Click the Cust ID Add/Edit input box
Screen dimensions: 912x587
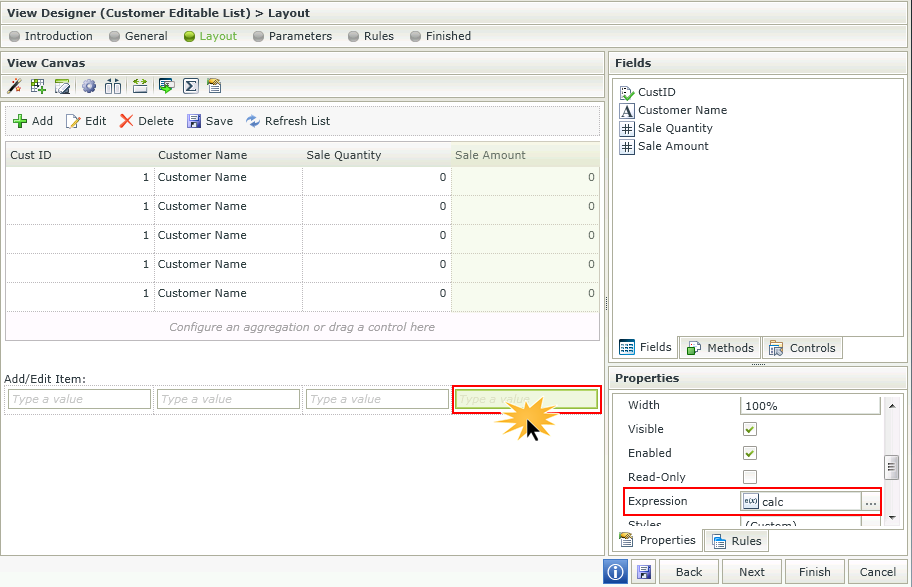point(79,399)
